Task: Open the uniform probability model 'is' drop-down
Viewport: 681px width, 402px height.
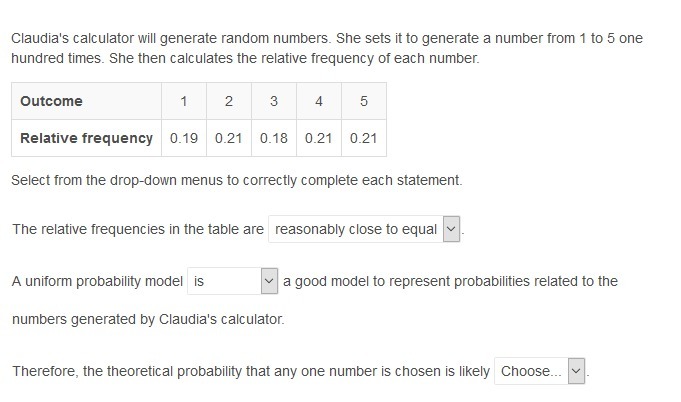Action: click(232, 281)
